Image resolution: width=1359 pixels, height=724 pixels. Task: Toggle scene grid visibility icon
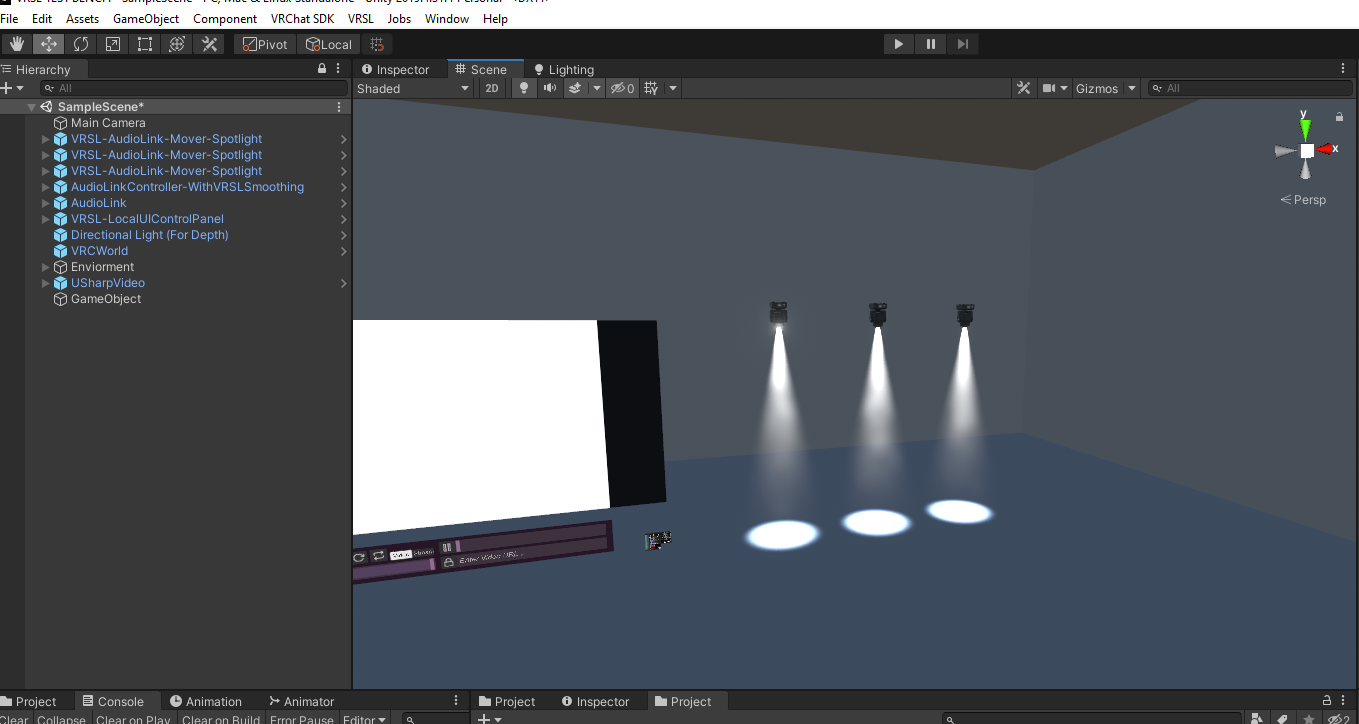(652, 88)
